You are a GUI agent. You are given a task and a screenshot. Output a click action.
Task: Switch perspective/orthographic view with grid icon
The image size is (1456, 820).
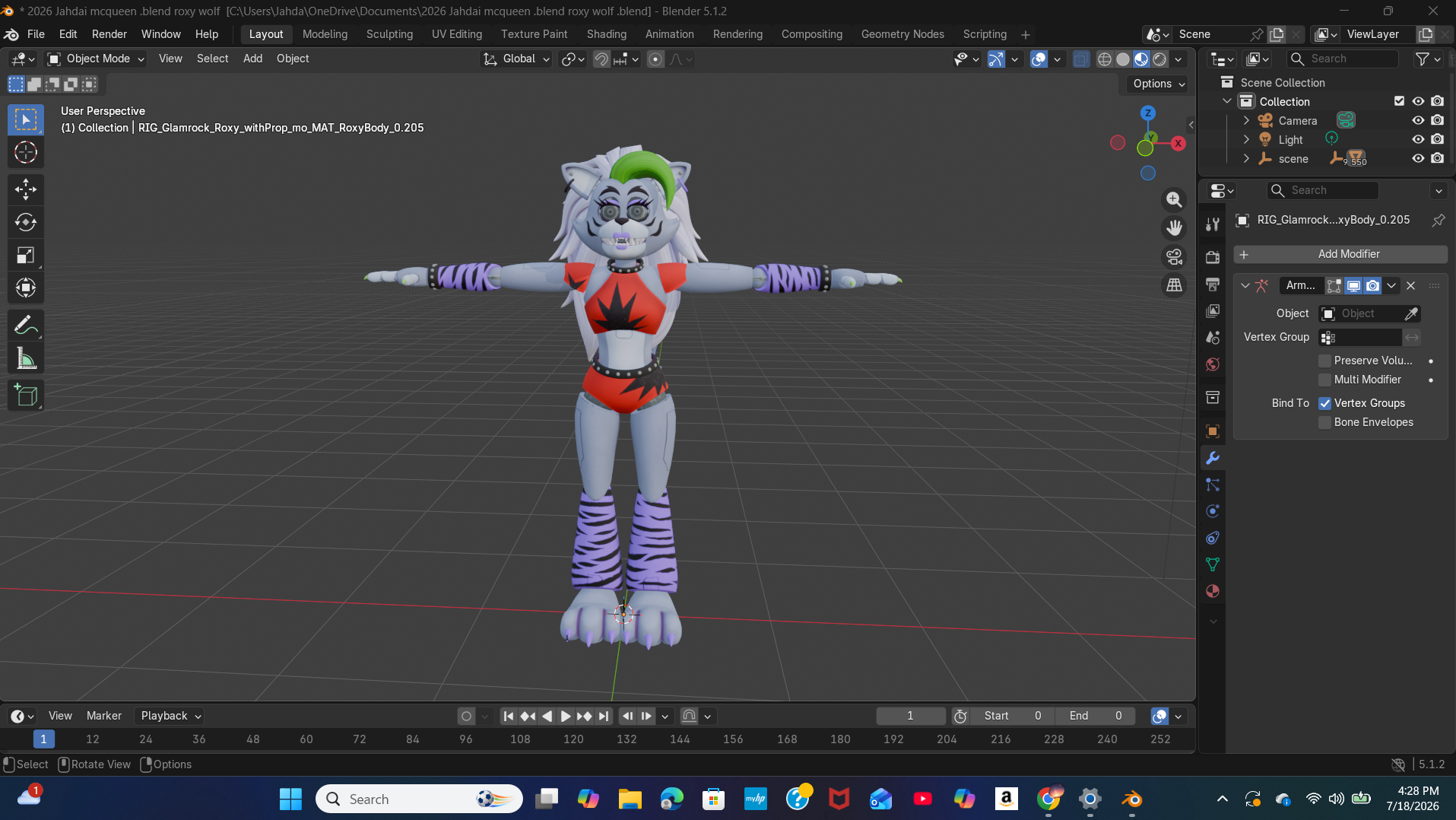(x=1175, y=285)
